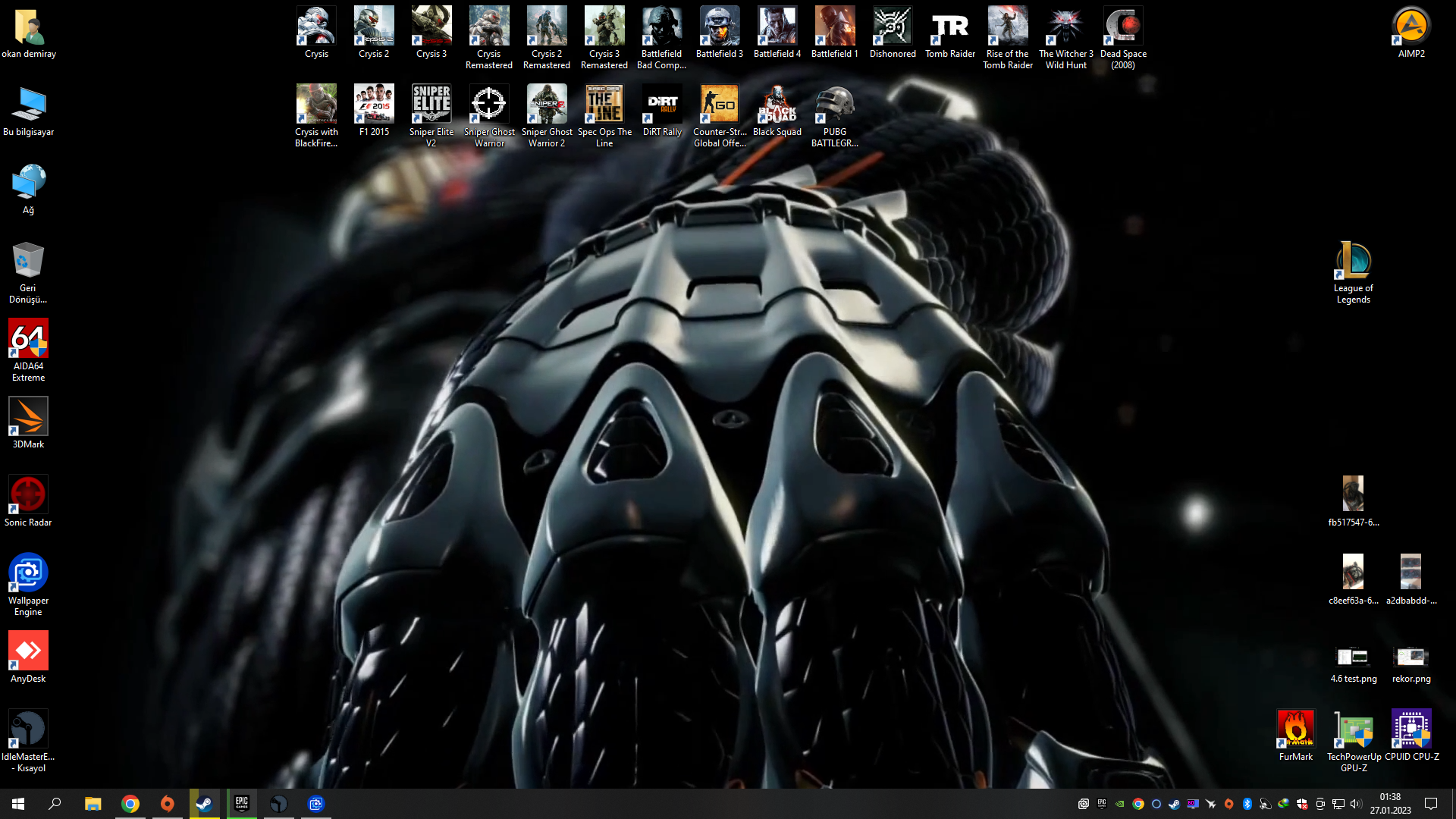The height and width of the screenshot is (819, 1456).
Task: Select the Geri Dönüşüm recycle bin
Action: pyautogui.click(x=28, y=261)
